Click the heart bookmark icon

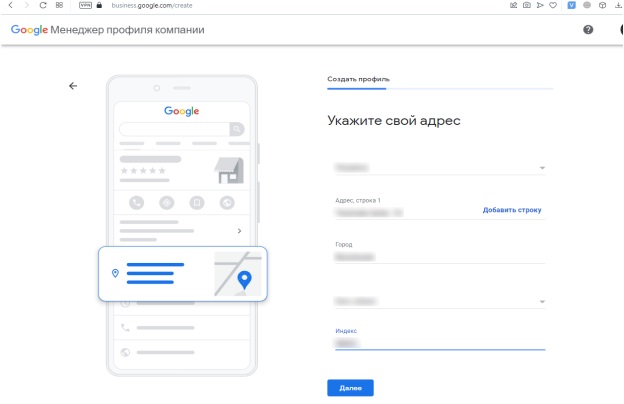(x=553, y=5)
